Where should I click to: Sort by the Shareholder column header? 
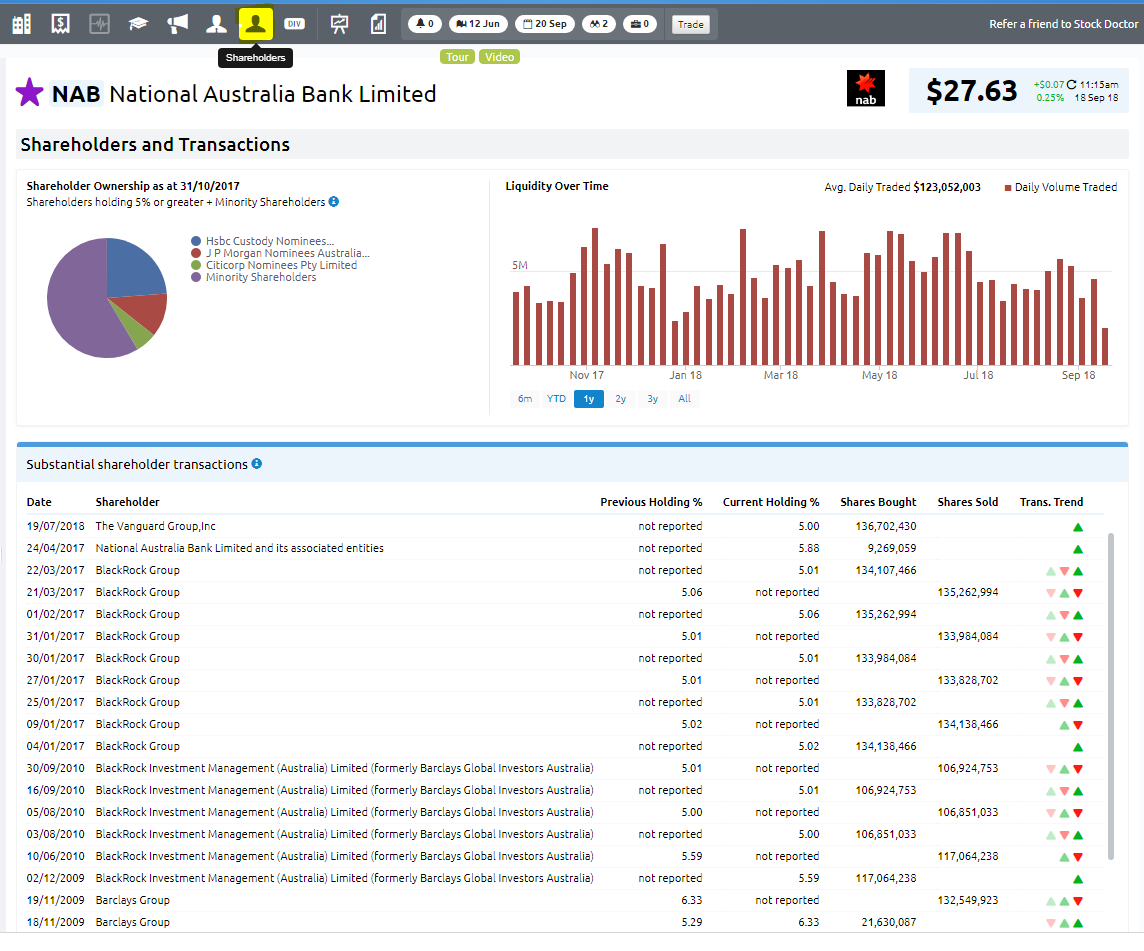click(x=128, y=502)
